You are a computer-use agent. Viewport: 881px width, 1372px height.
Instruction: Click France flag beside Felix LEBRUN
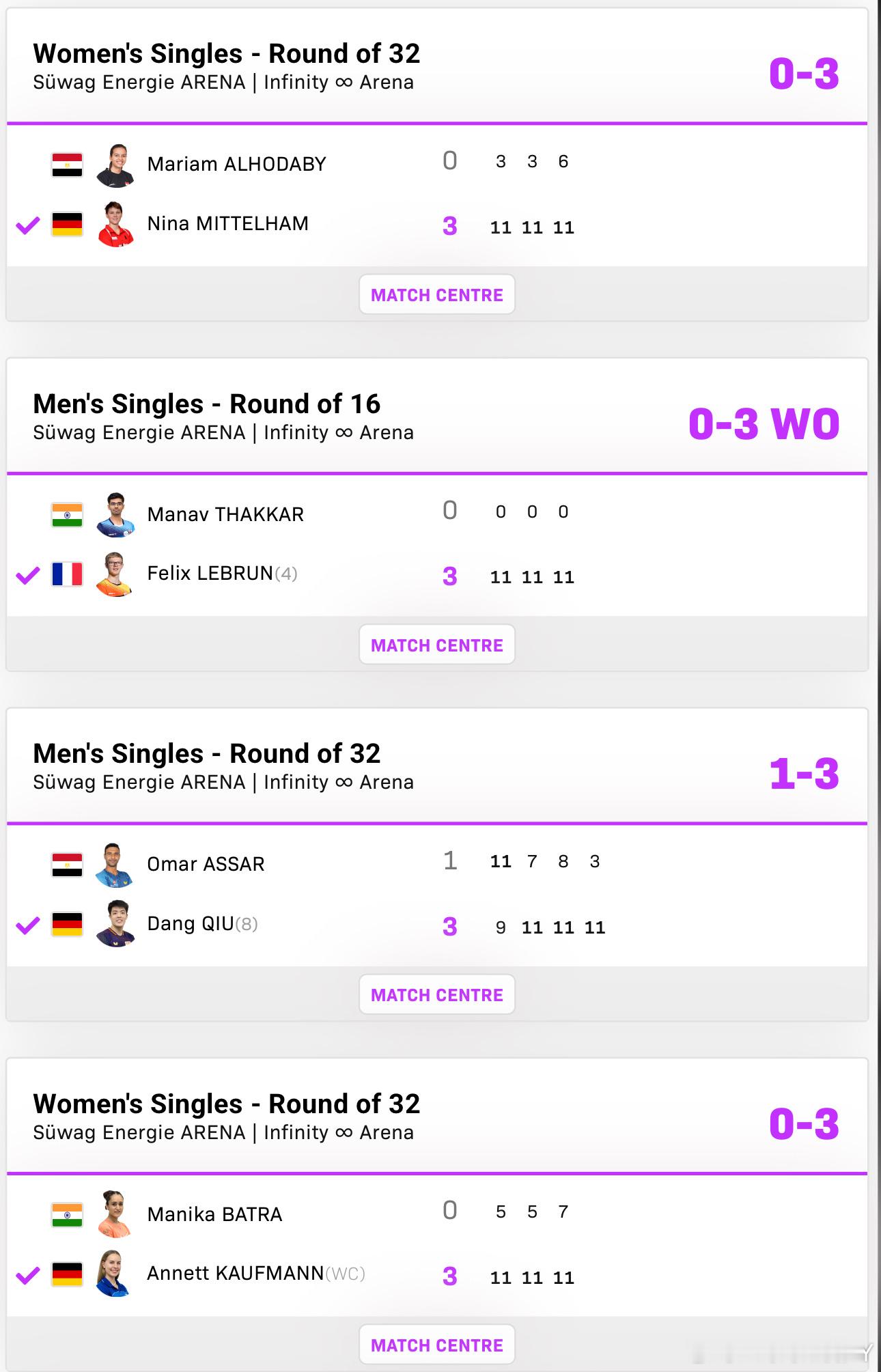pyautogui.click(x=67, y=574)
